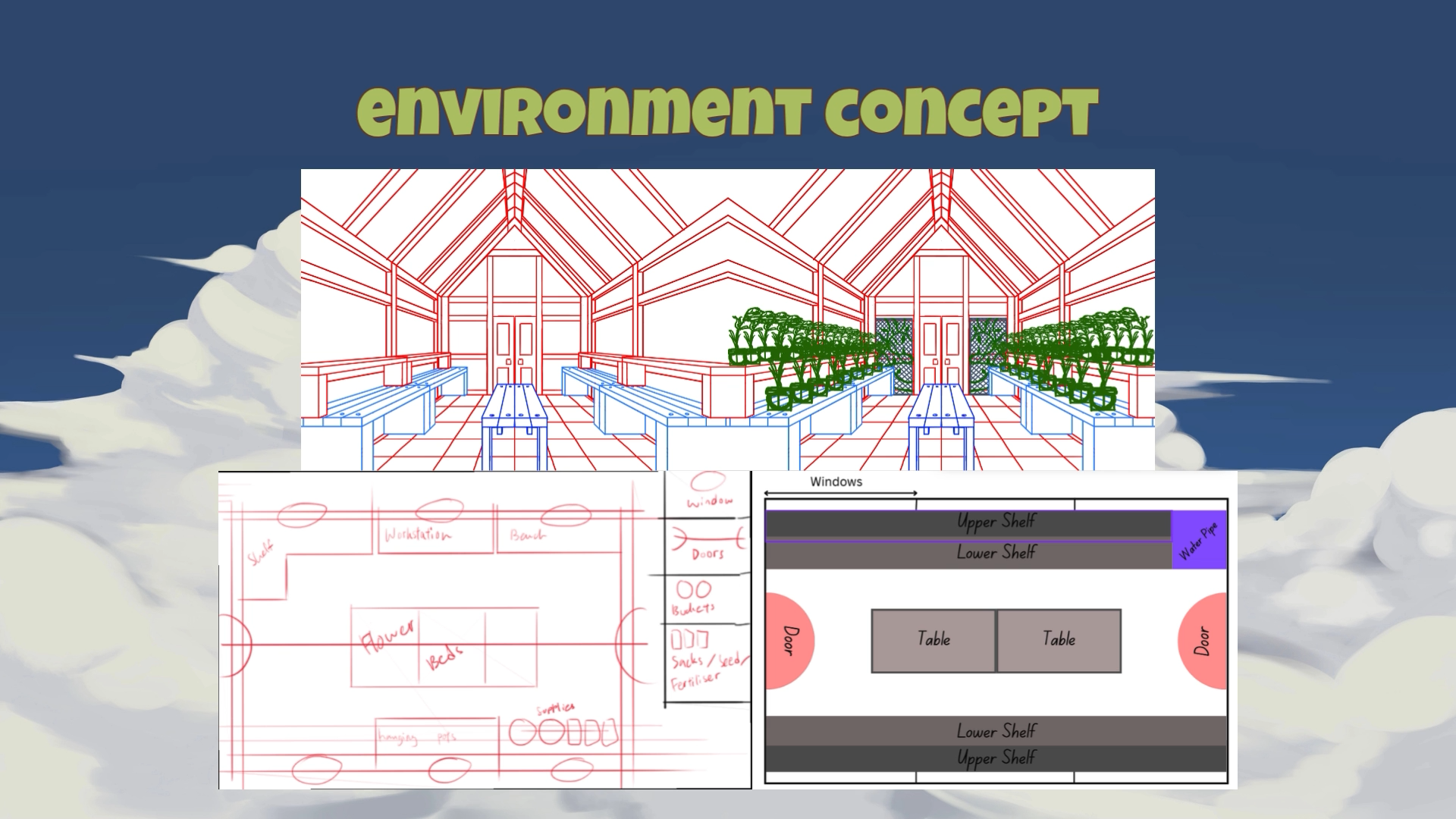
Task: Select the greenhouse perspective line drawing
Action: [x=728, y=319]
